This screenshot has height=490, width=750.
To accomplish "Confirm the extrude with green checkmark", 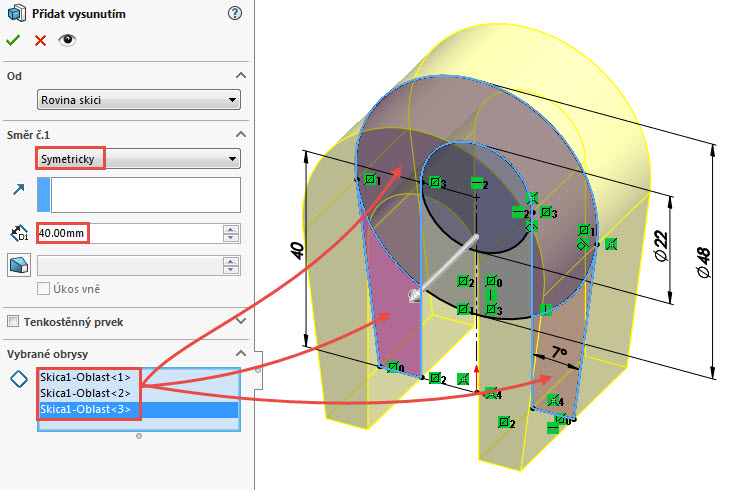I will click(13, 40).
